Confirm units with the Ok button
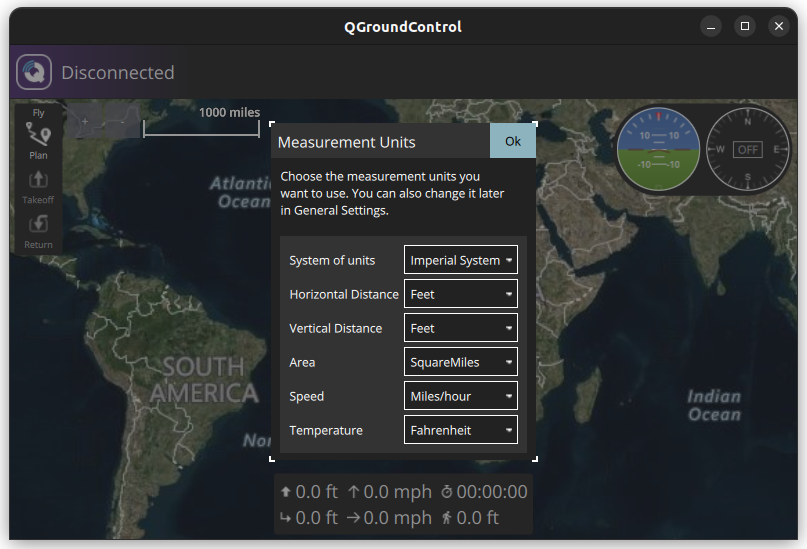 [x=513, y=141]
